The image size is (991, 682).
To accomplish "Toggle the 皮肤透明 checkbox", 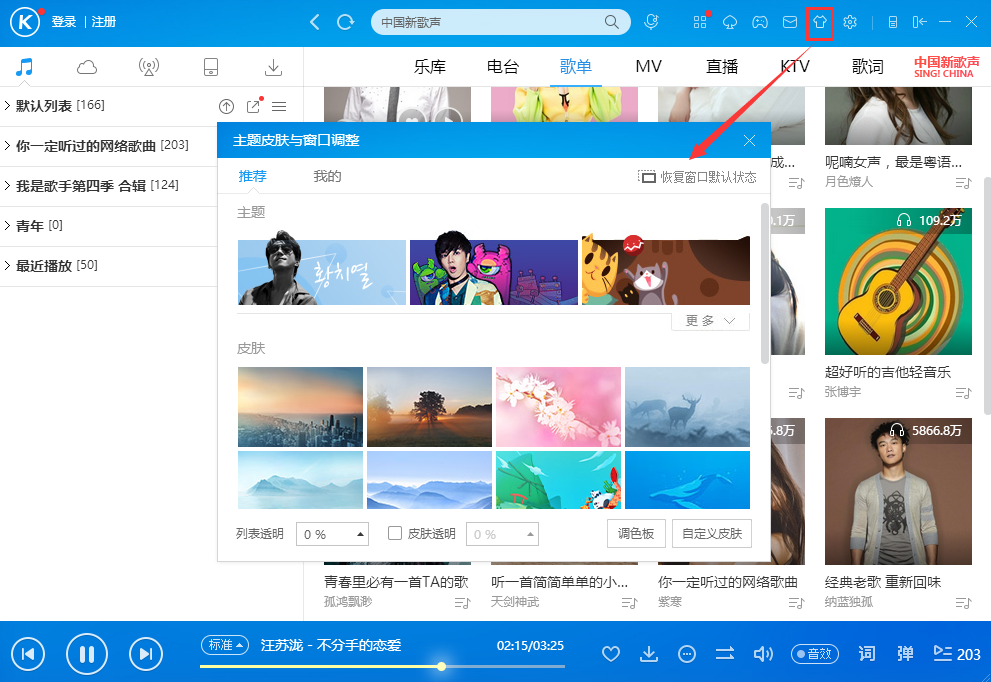I will pyautogui.click(x=395, y=533).
